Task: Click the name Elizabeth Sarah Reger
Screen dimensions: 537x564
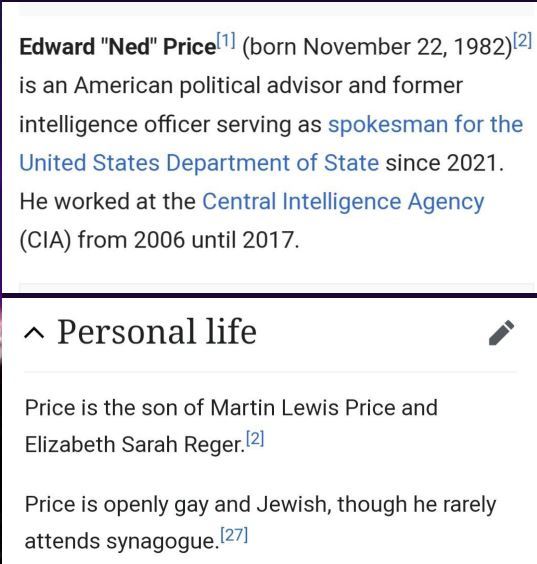Action: coord(133,445)
